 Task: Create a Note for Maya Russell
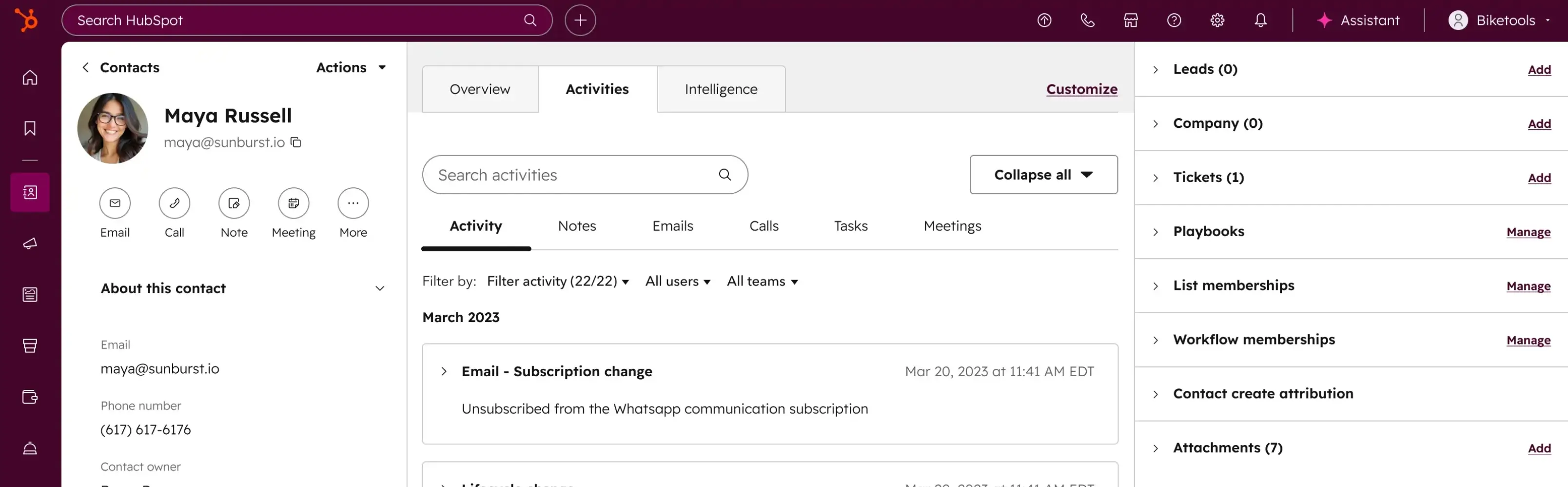pyautogui.click(x=234, y=203)
